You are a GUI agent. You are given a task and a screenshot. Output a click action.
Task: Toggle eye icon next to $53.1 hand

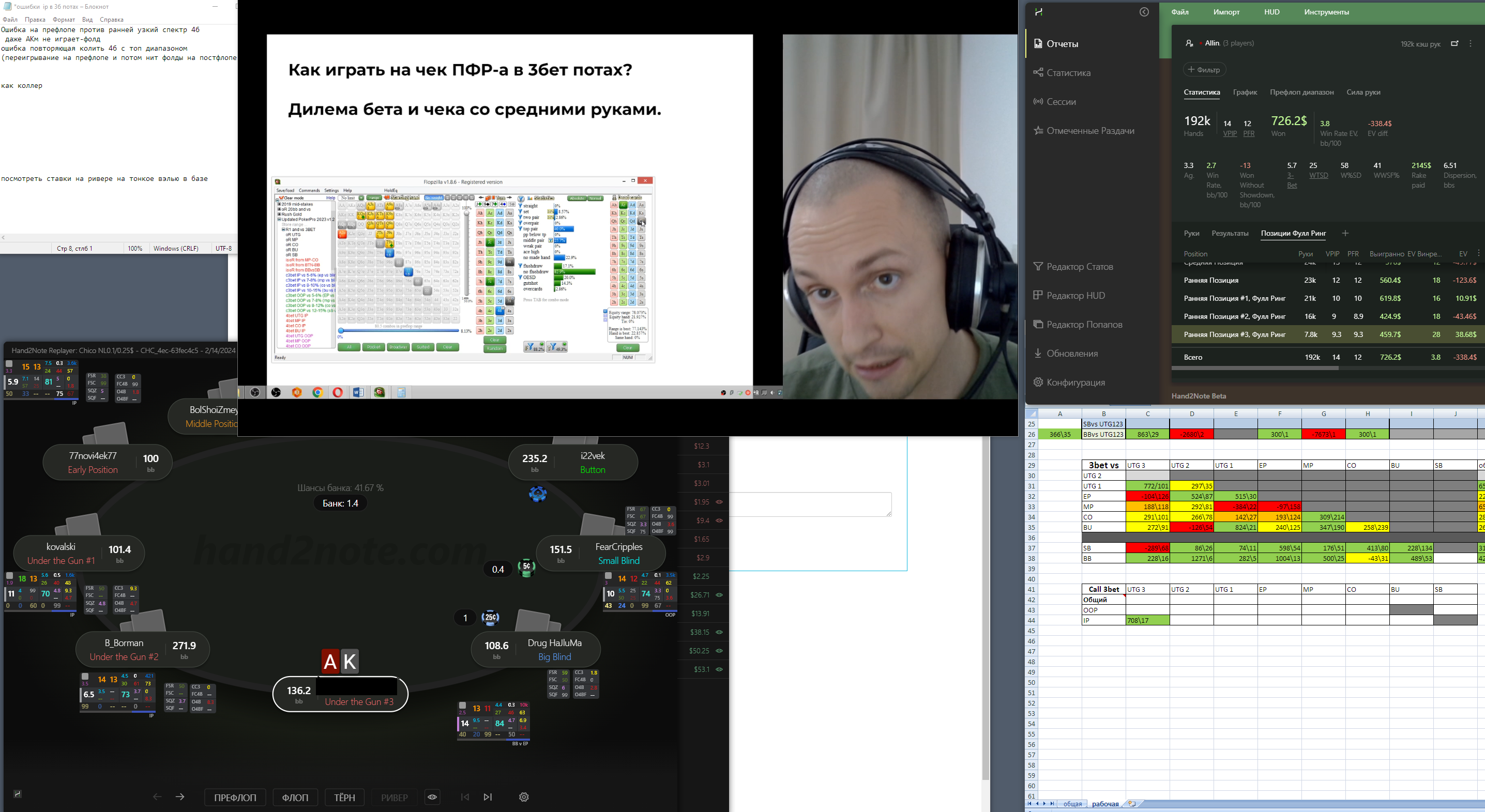719,669
